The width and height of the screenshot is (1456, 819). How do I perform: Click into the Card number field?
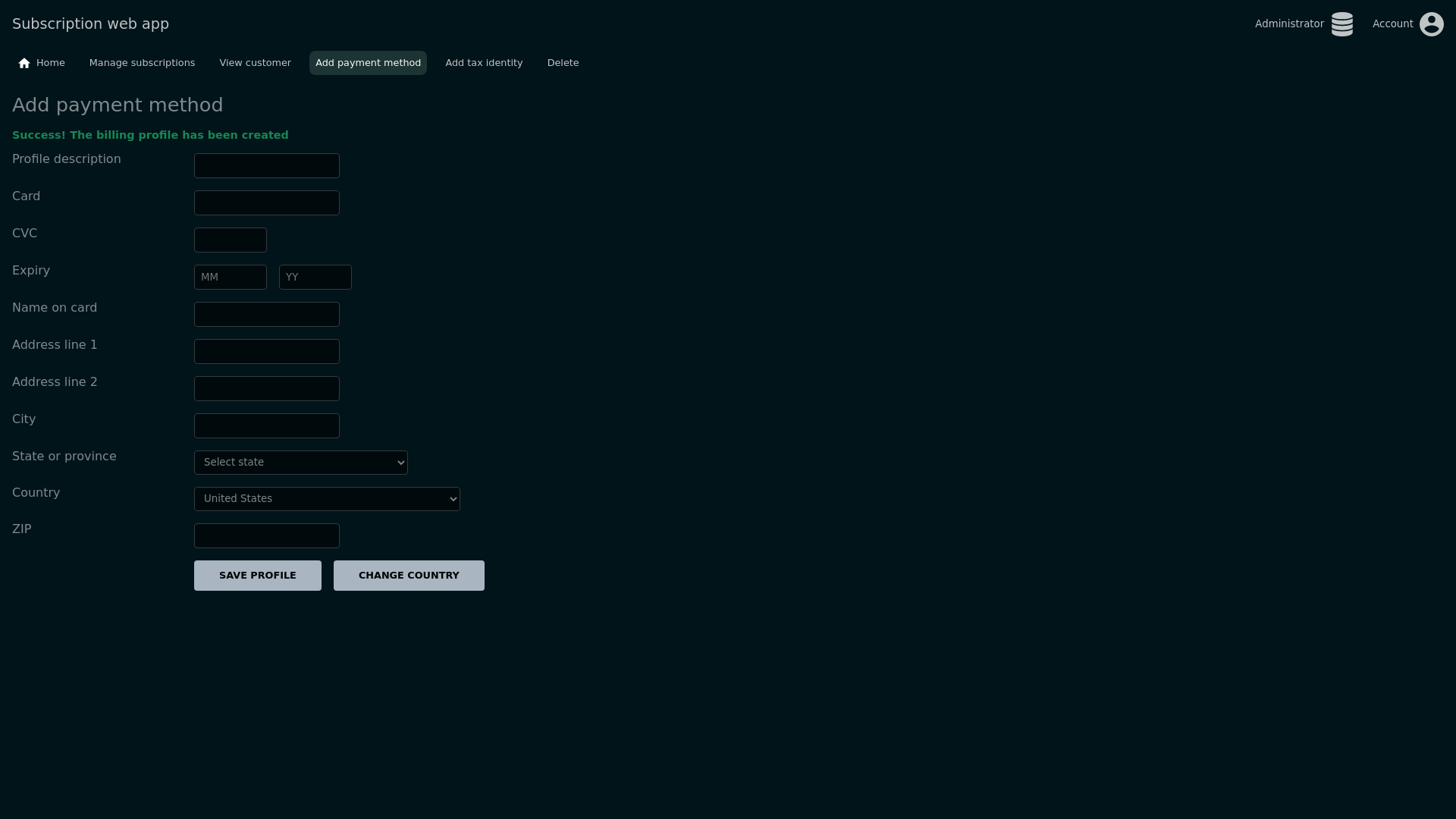[266, 203]
